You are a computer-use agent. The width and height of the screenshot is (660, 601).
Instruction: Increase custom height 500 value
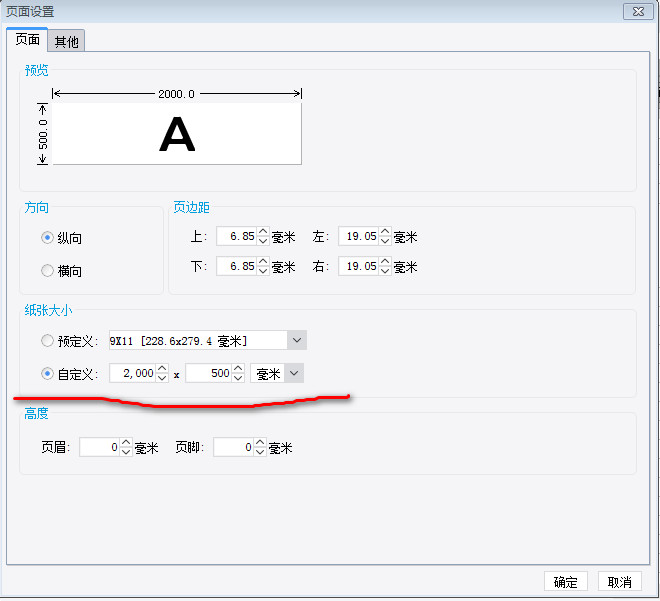coord(238,368)
